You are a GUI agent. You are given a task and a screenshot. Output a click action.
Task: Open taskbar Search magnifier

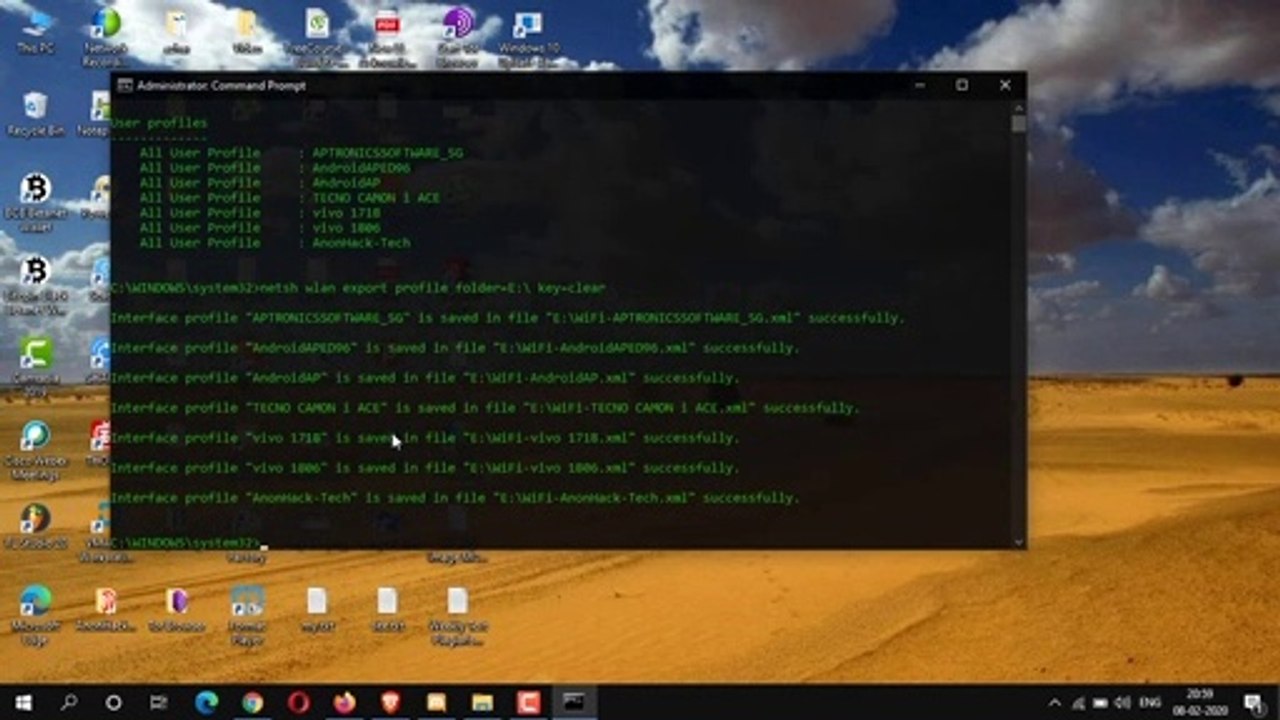tap(69, 703)
